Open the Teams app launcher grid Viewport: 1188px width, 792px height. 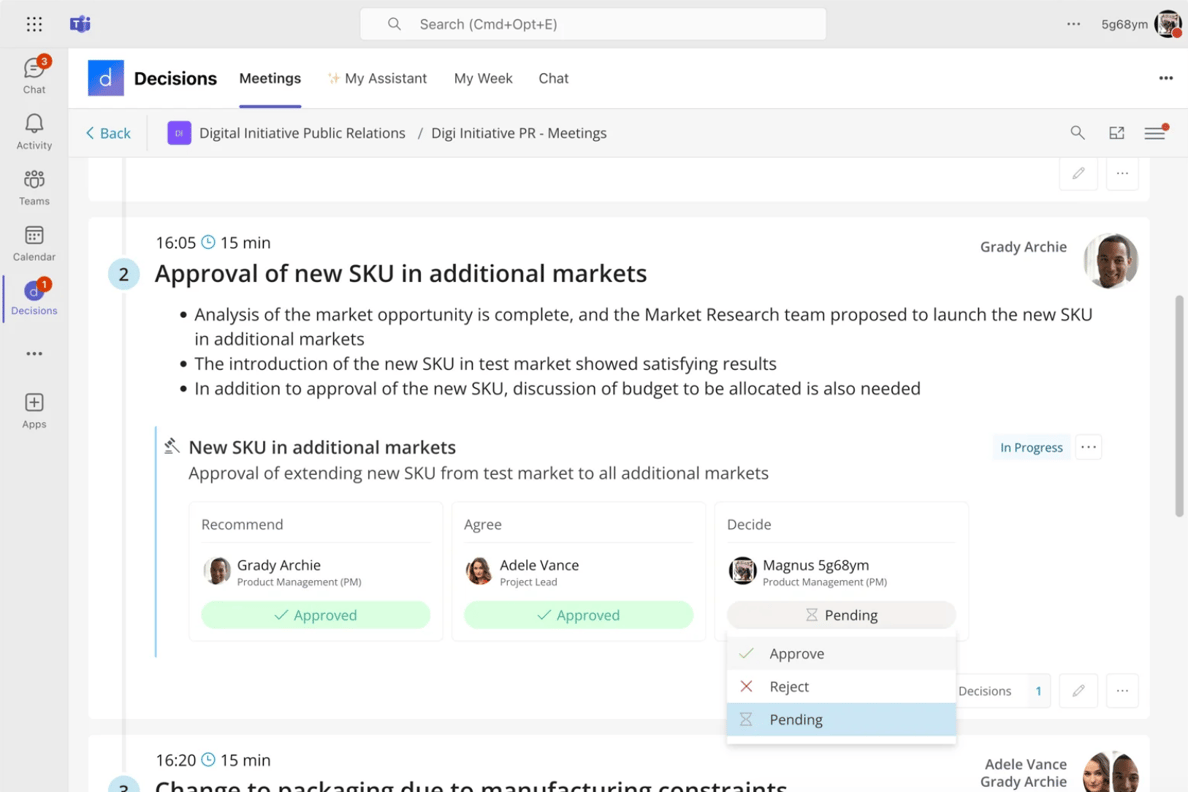pyautogui.click(x=34, y=24)
